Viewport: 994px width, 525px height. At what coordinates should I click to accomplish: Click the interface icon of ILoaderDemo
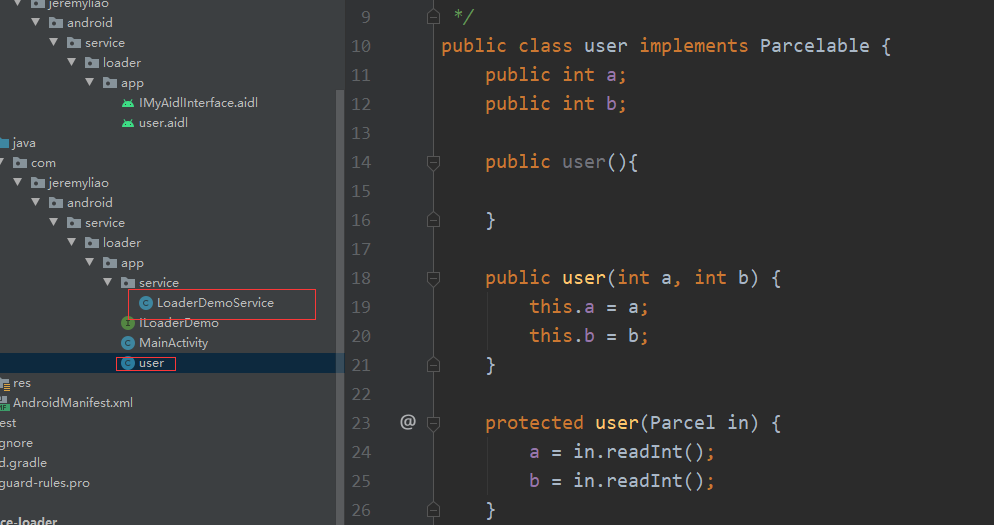tap(127, 323)
